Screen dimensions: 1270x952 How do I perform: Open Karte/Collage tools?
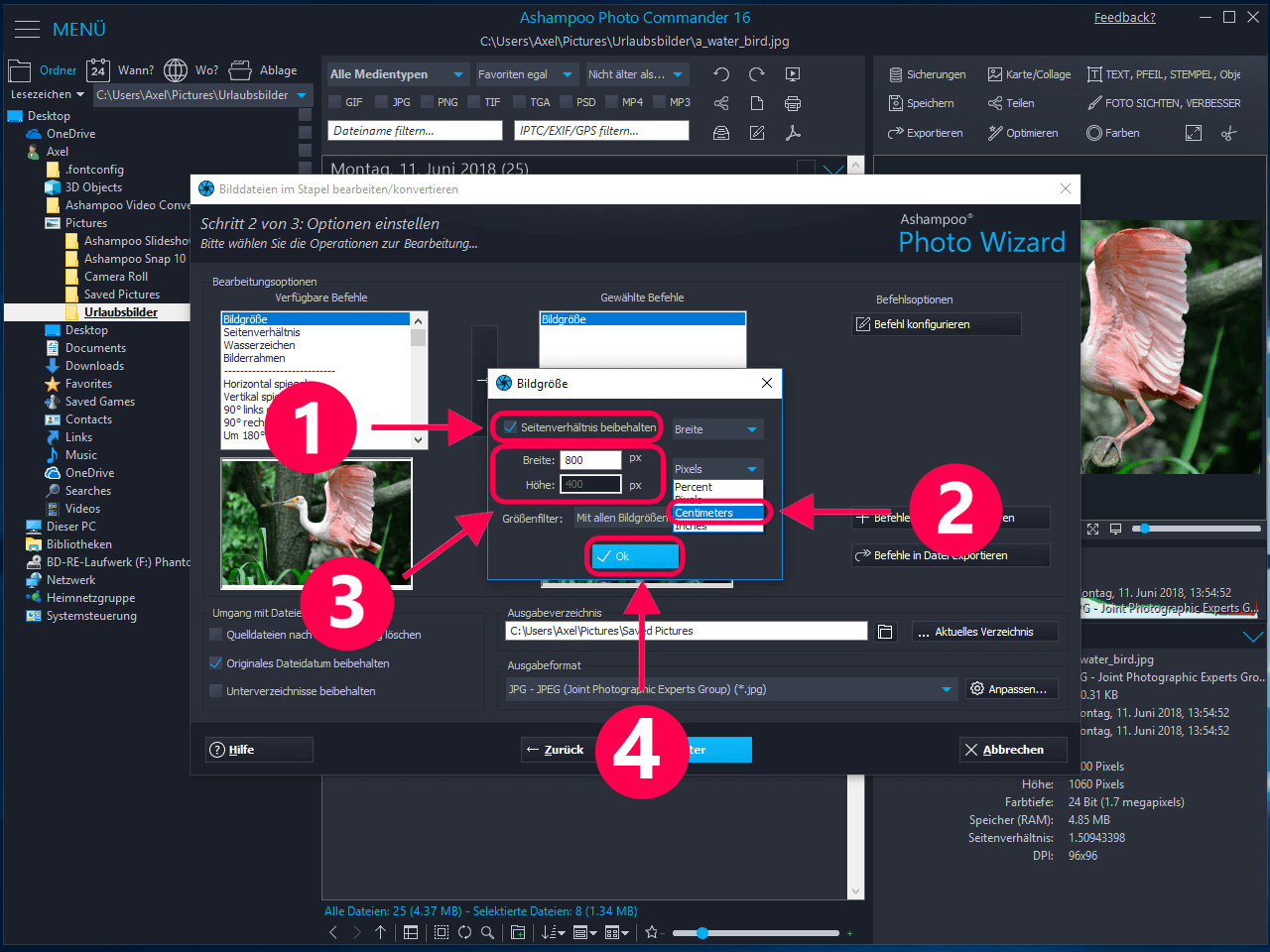[1029, 74]
